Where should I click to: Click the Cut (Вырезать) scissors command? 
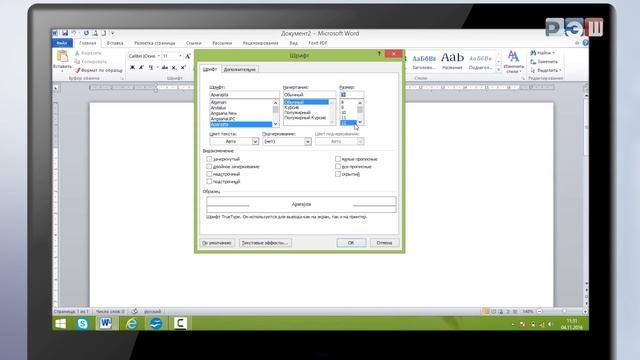pyautogui.click(x=88, y=53)
